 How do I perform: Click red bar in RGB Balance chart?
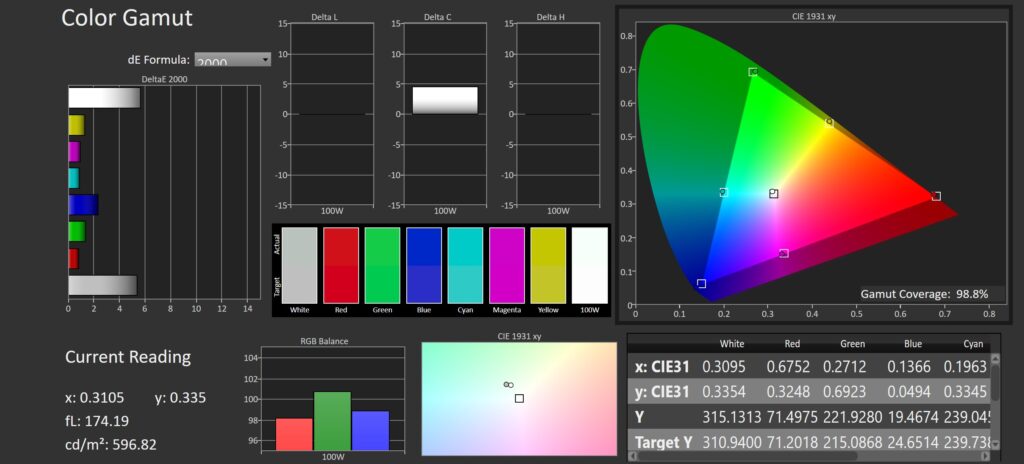point(294,434)
